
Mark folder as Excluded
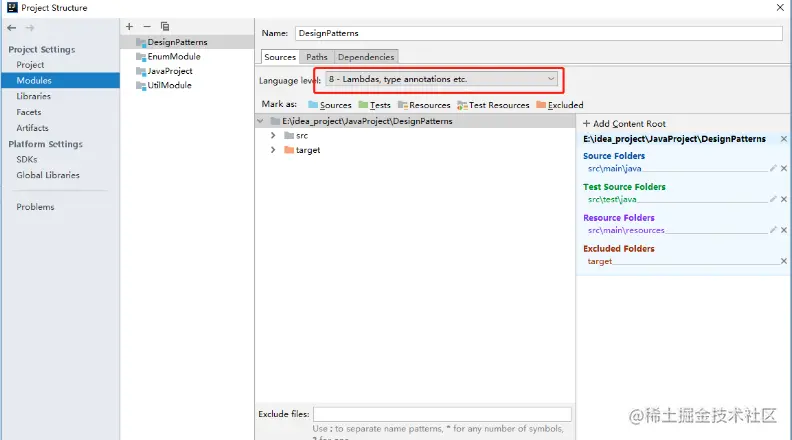coord(560,105)
